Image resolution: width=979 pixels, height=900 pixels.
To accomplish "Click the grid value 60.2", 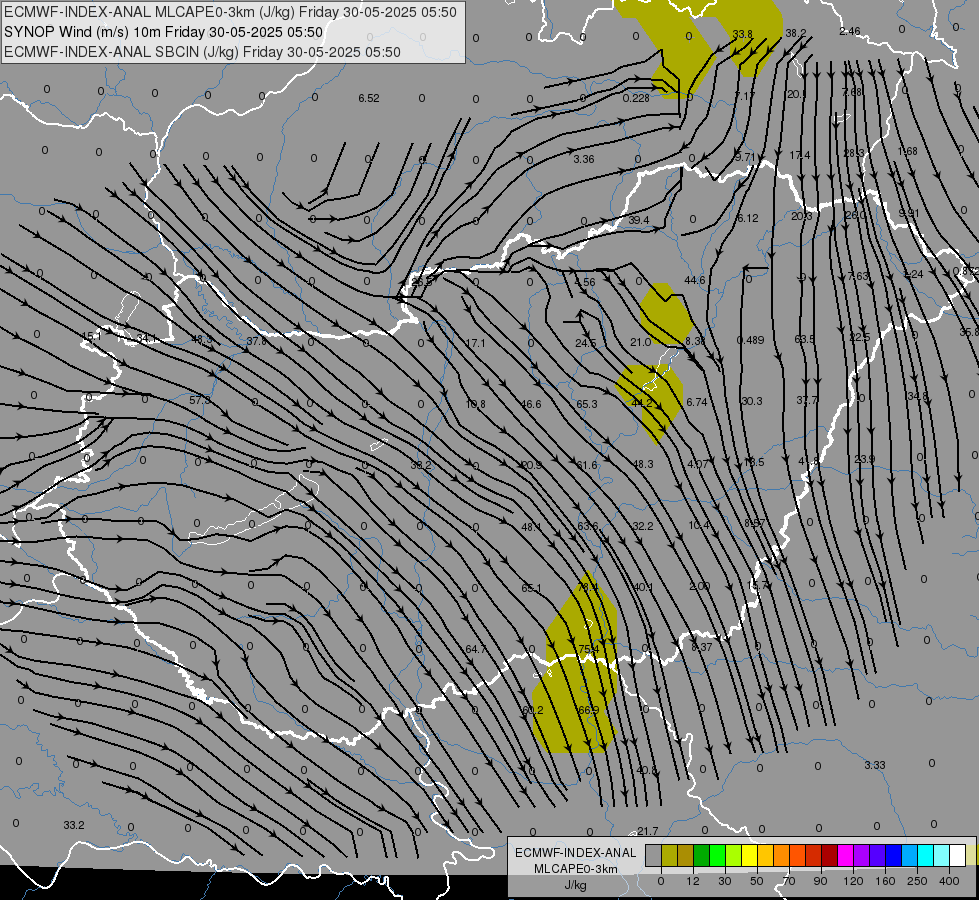I will tap(533, 711).
